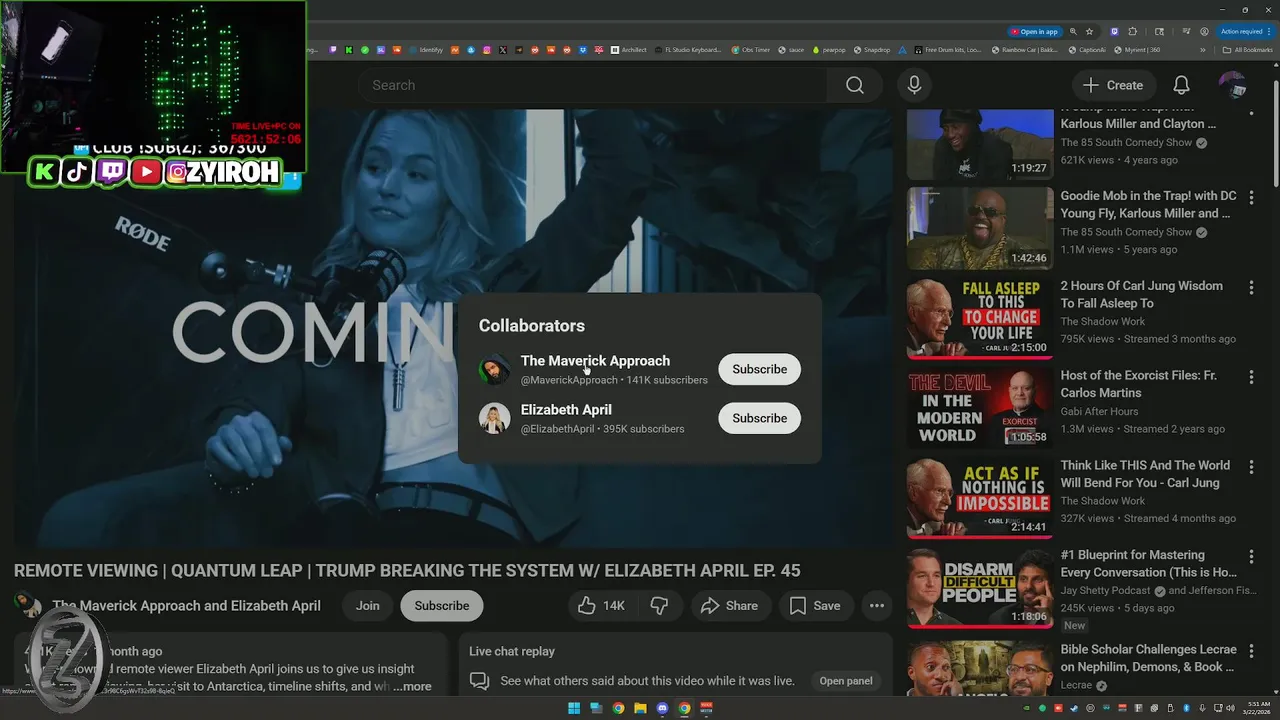Open the 'Obs Timer' bookmark
This screenshot has height=720, width=1280.
click(x=751, y=50)
